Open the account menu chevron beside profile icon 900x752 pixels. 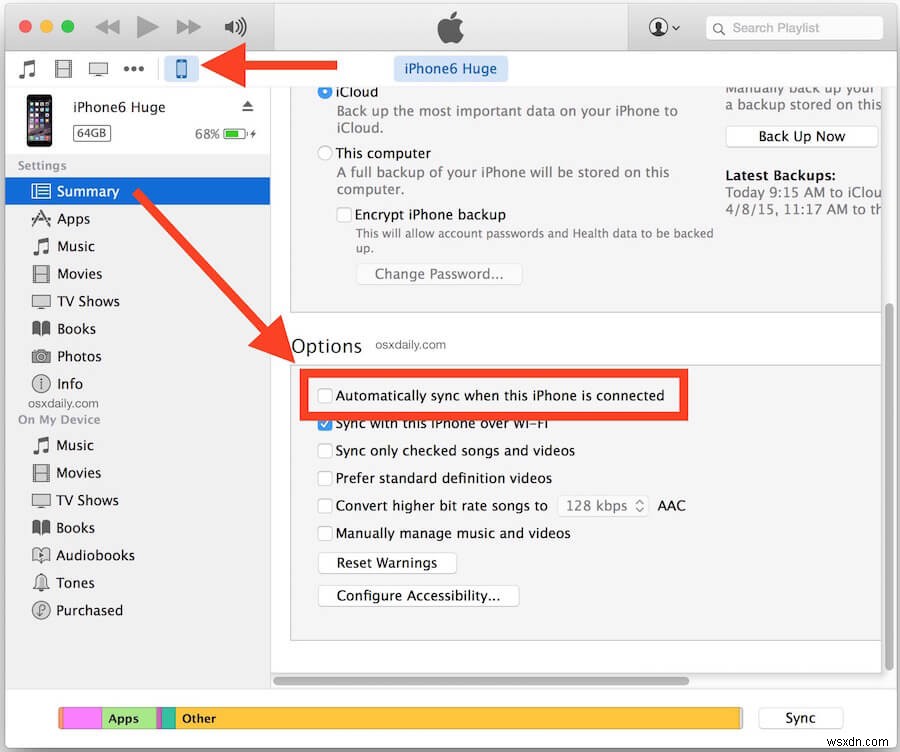point(675,27)
